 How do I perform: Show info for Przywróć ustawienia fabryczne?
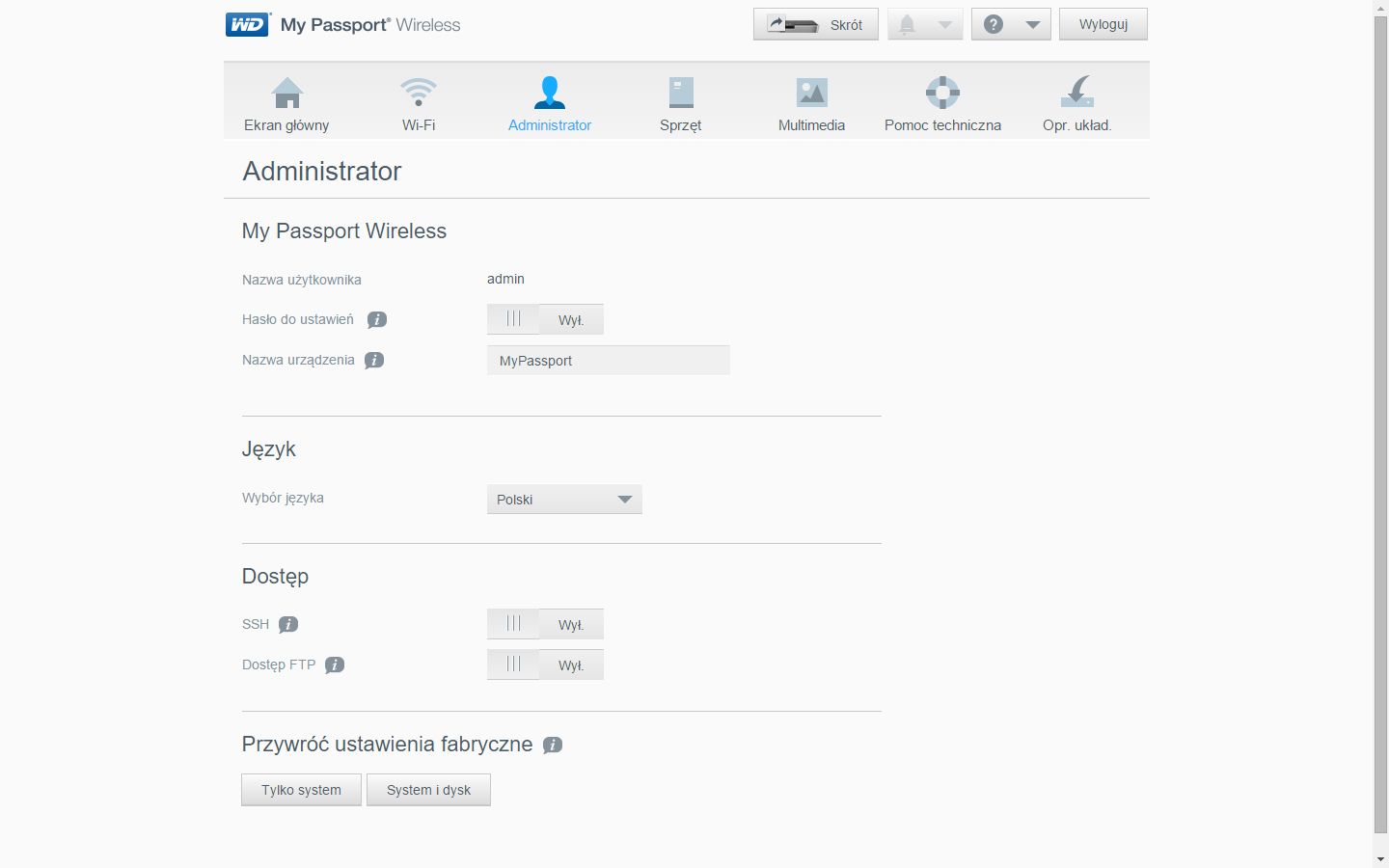click(552, 746)
